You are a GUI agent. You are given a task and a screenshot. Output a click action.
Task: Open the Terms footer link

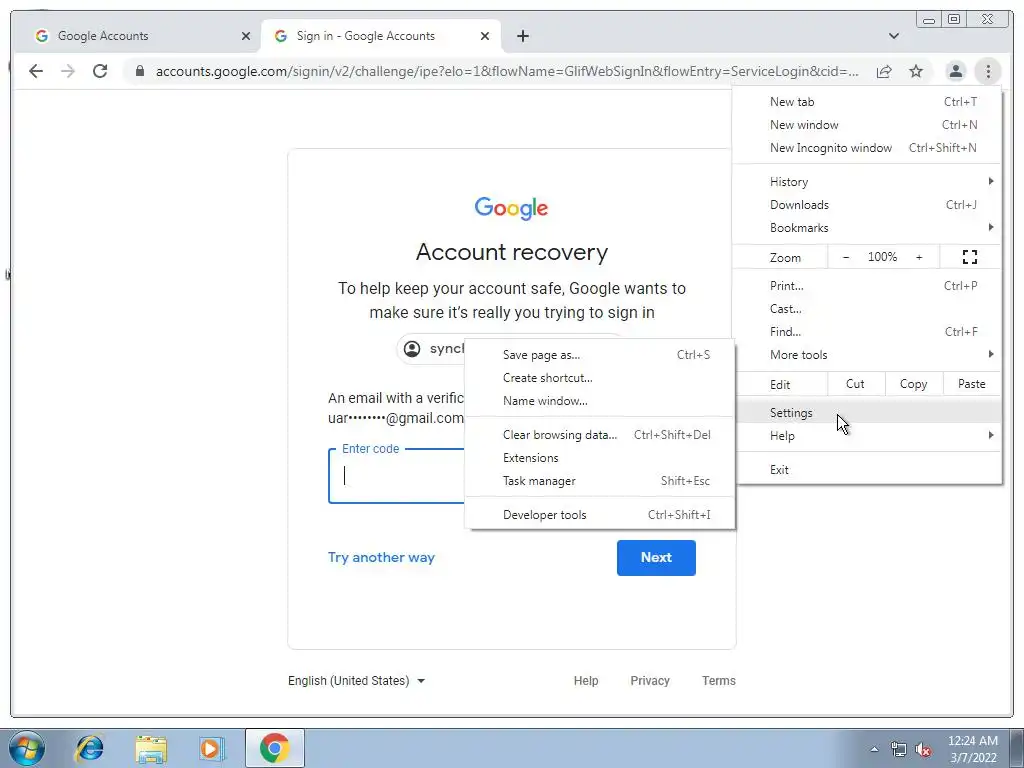point(718,680)
